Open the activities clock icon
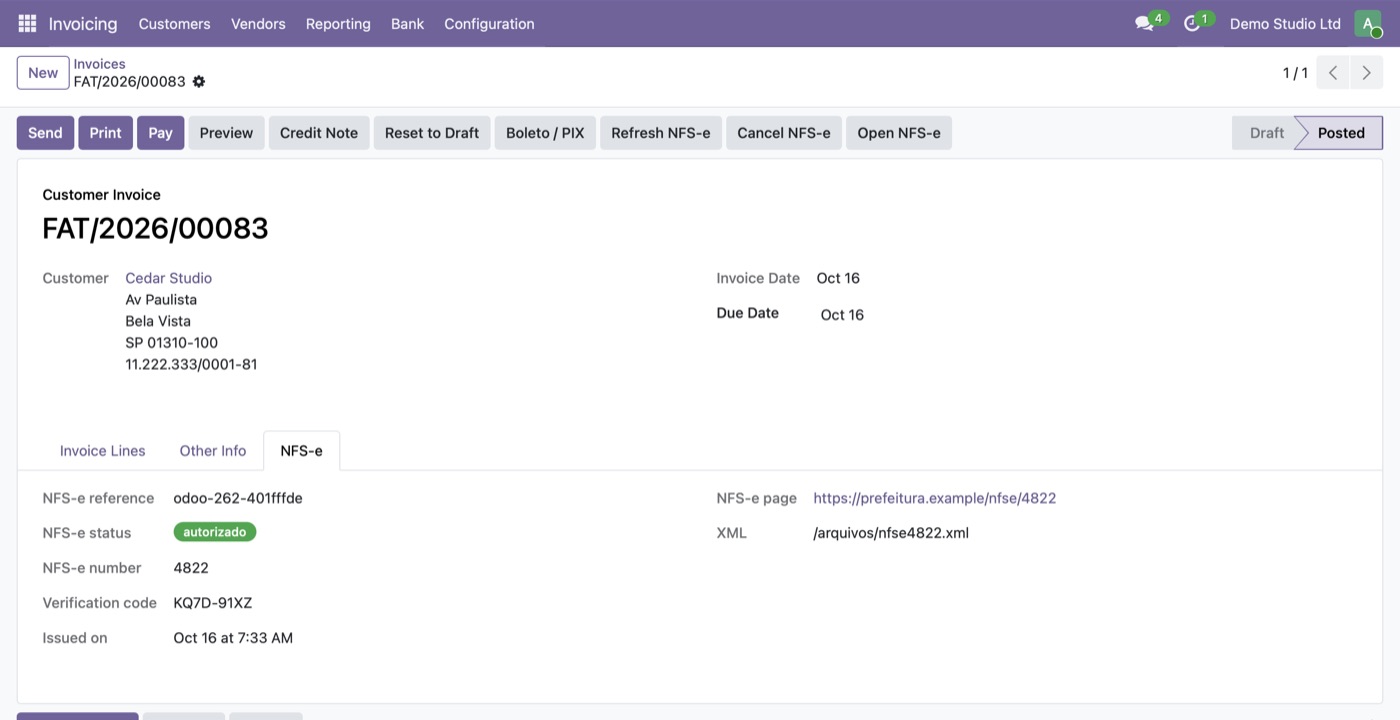 (x=1191, y=23)
